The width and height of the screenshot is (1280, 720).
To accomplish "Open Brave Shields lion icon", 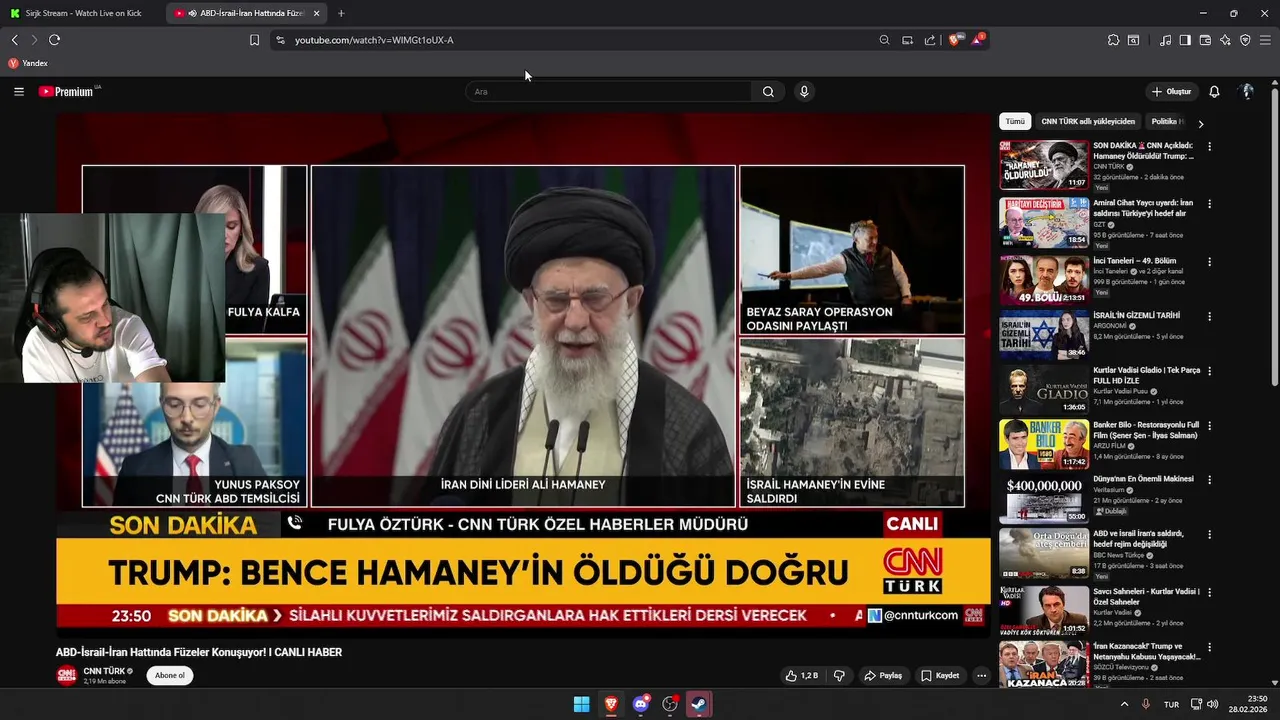I will point(954,40).
